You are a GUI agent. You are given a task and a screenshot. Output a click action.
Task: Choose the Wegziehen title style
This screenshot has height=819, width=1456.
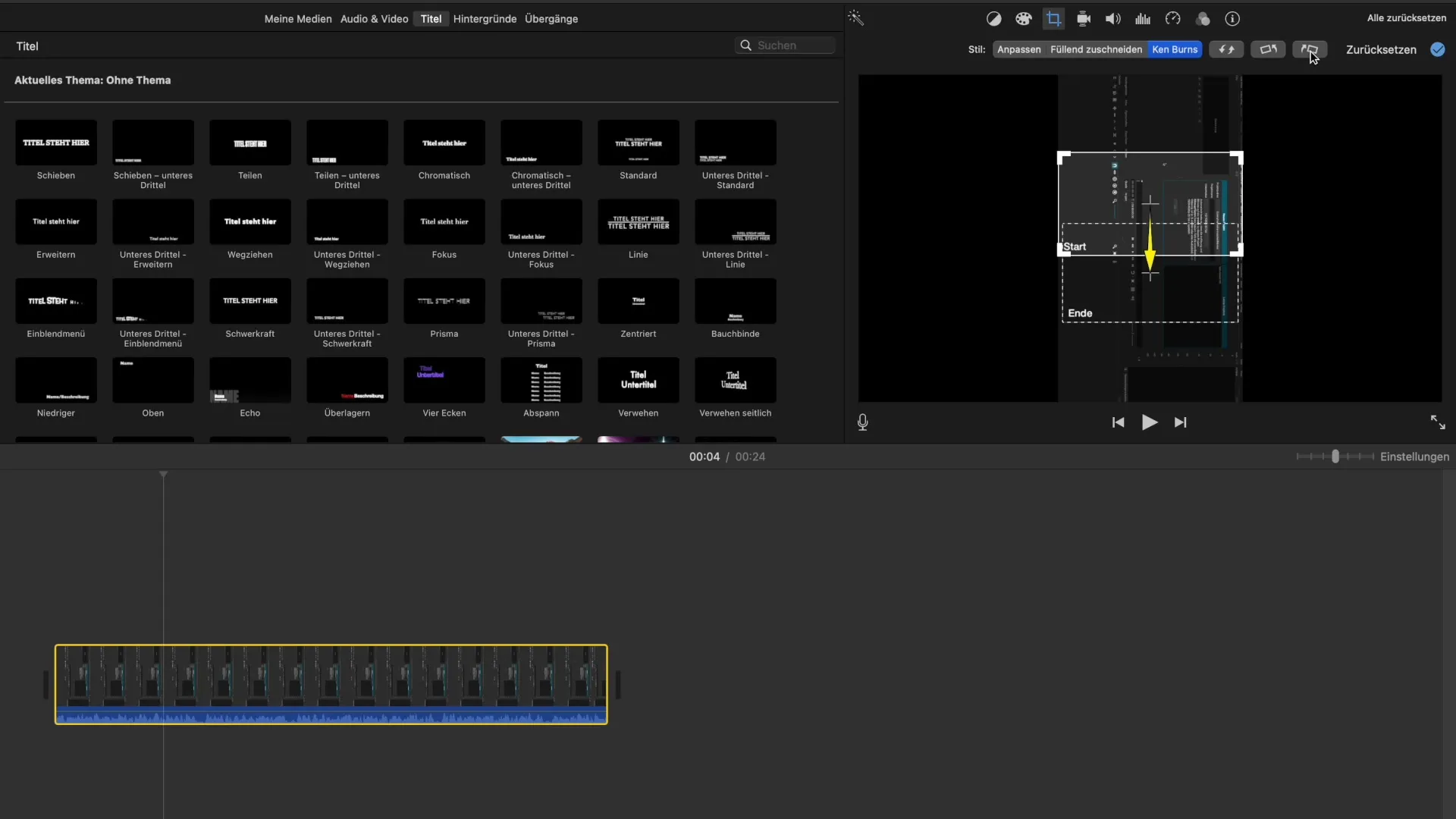pos(250,221)
